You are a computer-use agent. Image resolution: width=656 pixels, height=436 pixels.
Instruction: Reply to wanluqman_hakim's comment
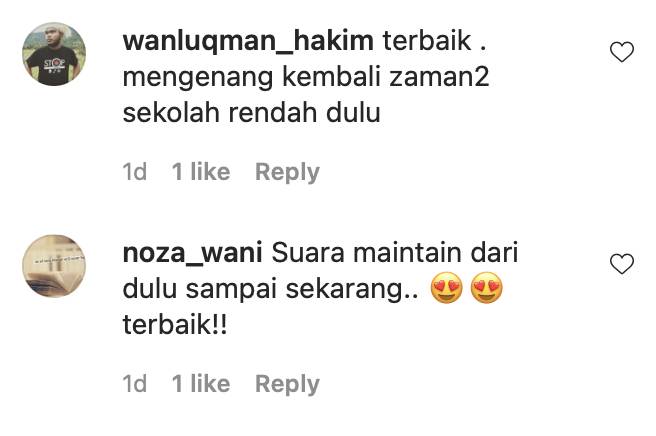[x=287, y=172]
